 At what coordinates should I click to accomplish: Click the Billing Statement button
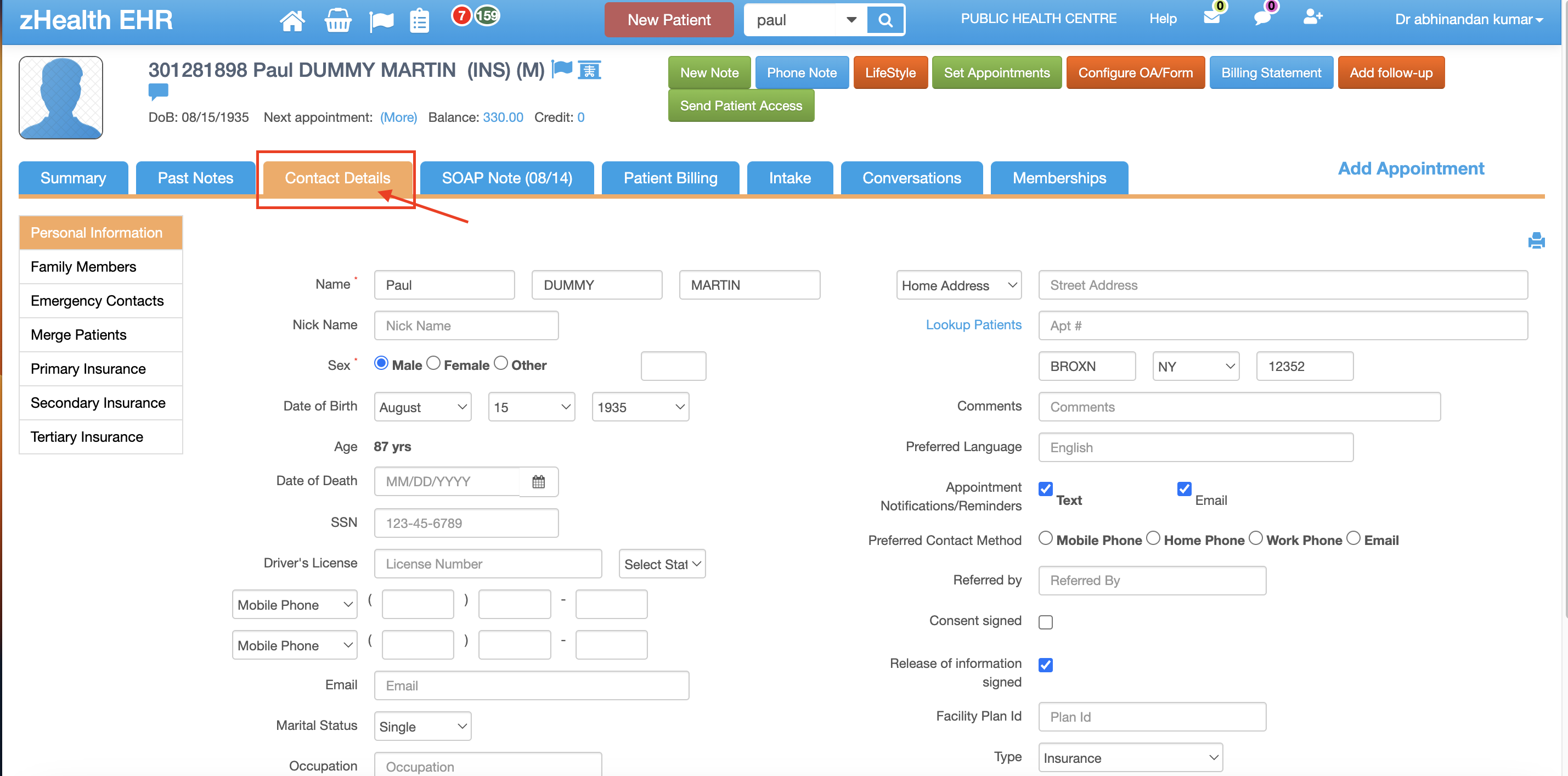tap(1271, 72)
